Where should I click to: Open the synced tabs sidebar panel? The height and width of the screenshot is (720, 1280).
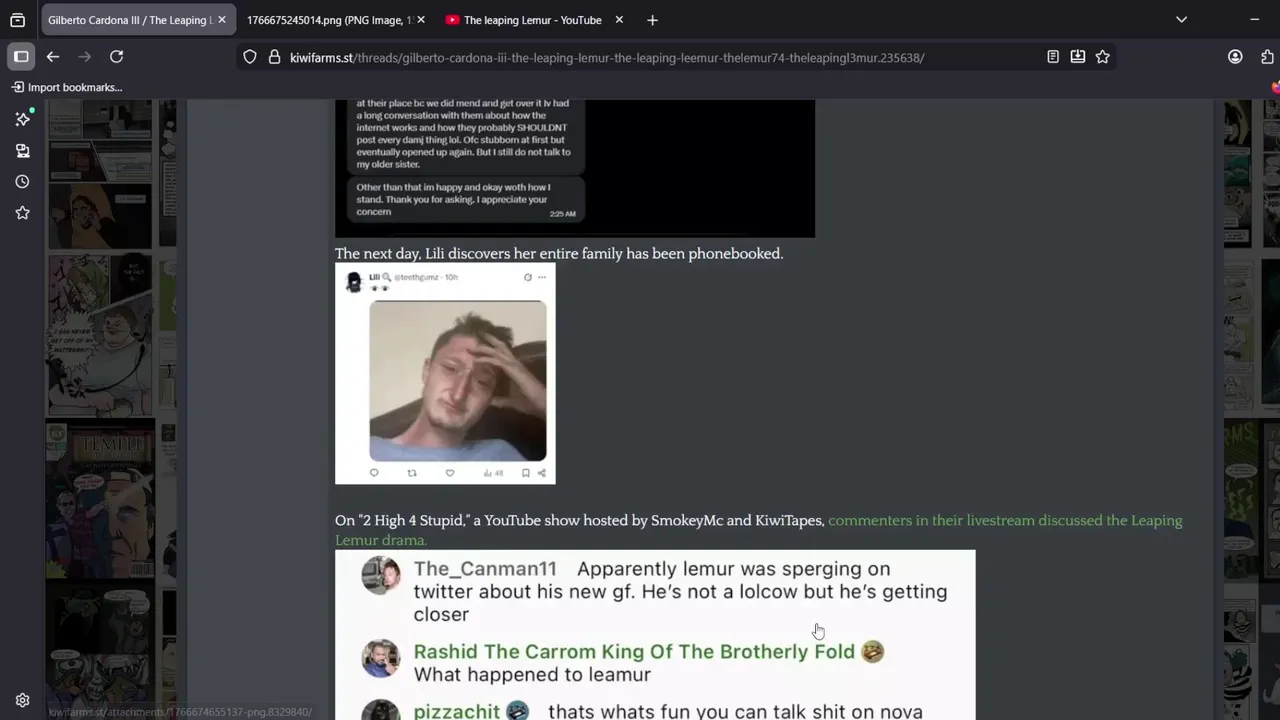pos(23,150)
